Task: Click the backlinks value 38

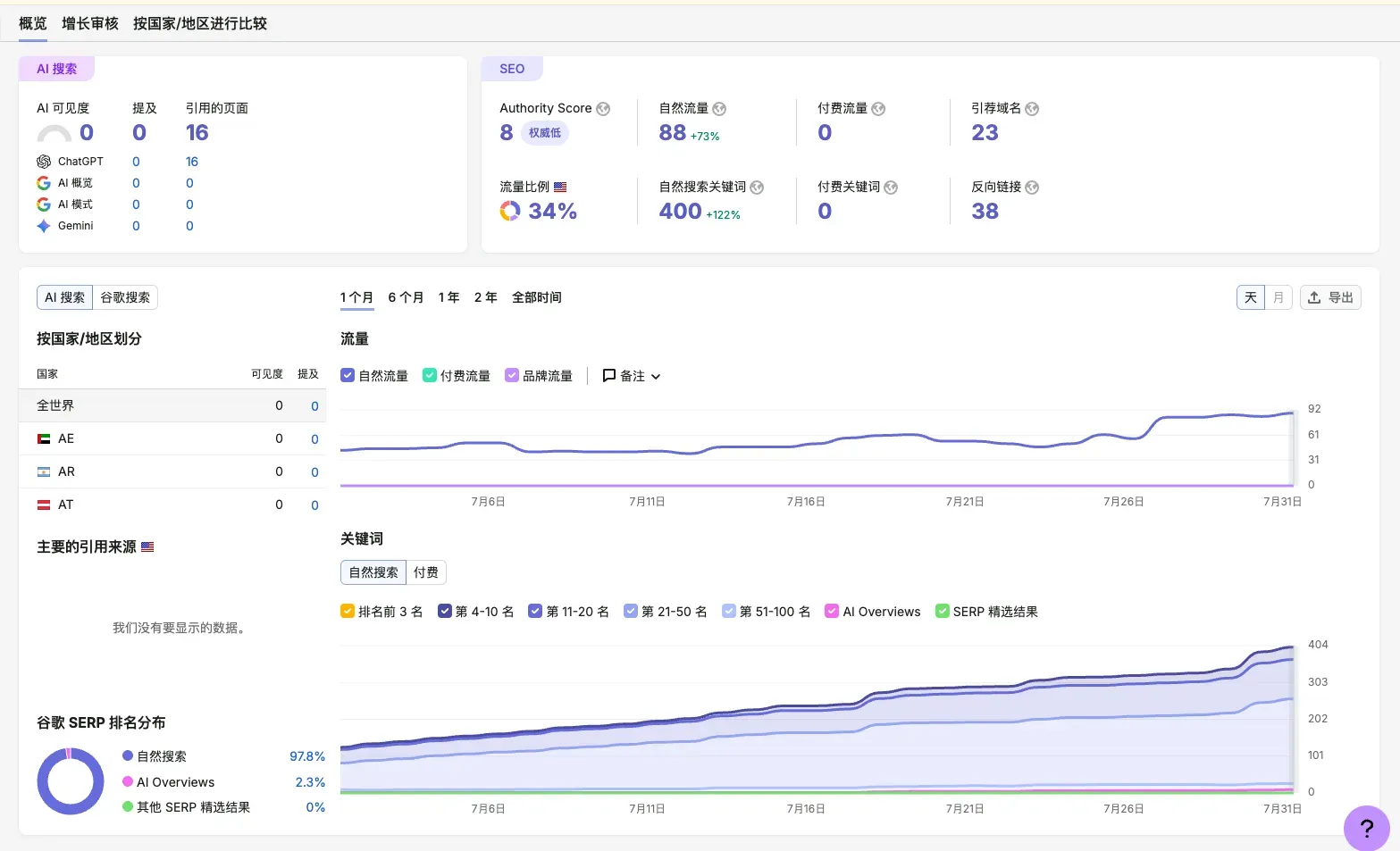Action: 985,212
